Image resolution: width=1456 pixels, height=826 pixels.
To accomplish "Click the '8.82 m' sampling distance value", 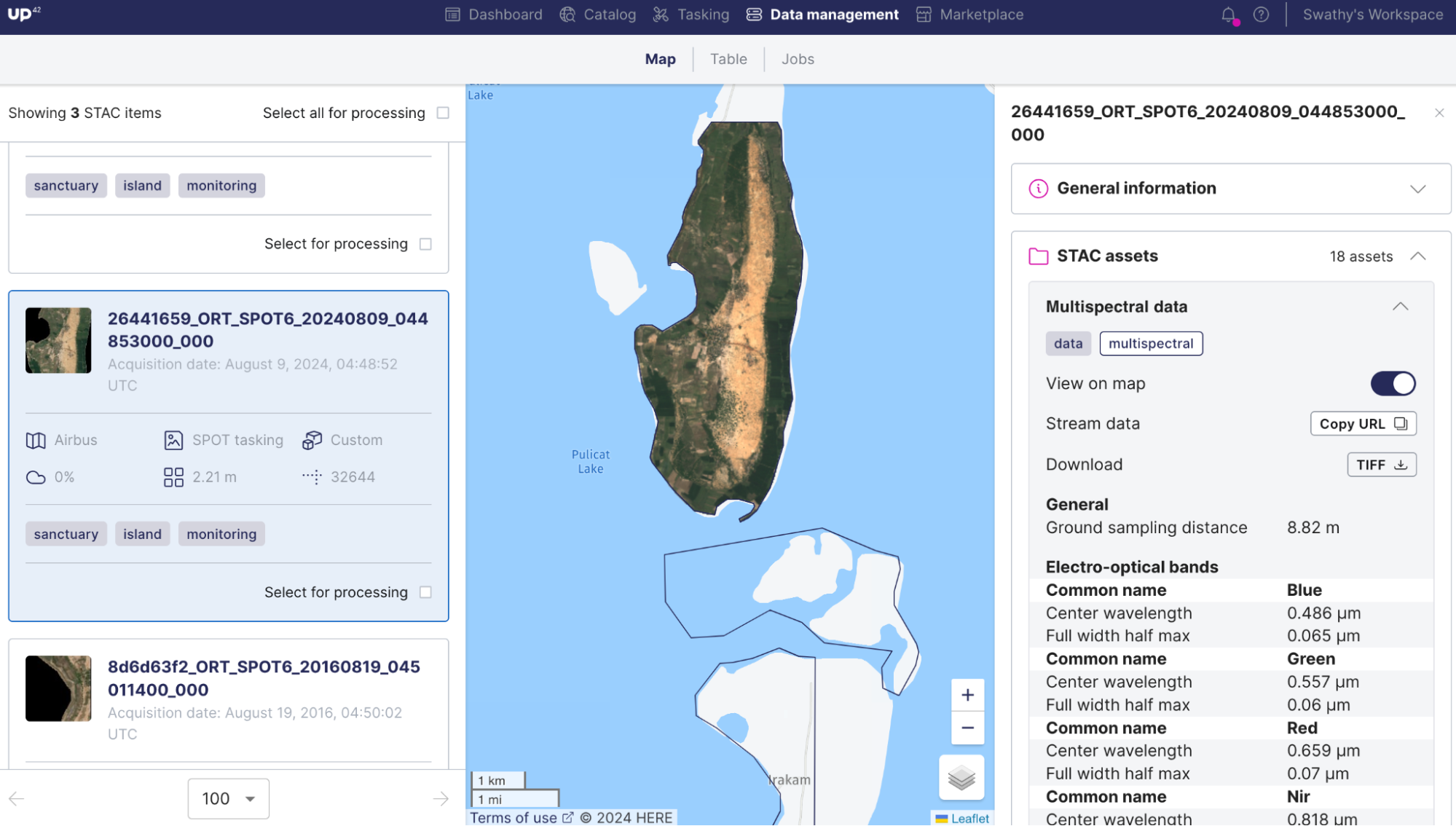I will tap(1313, 528).
